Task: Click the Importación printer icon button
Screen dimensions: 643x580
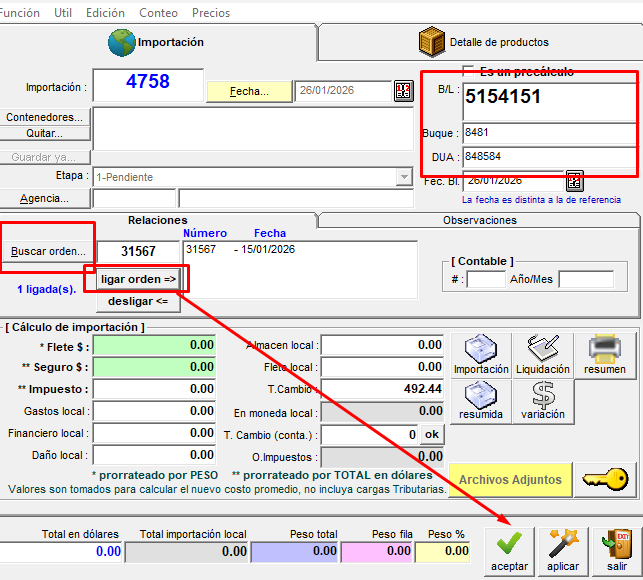Action: coord(481,355)
